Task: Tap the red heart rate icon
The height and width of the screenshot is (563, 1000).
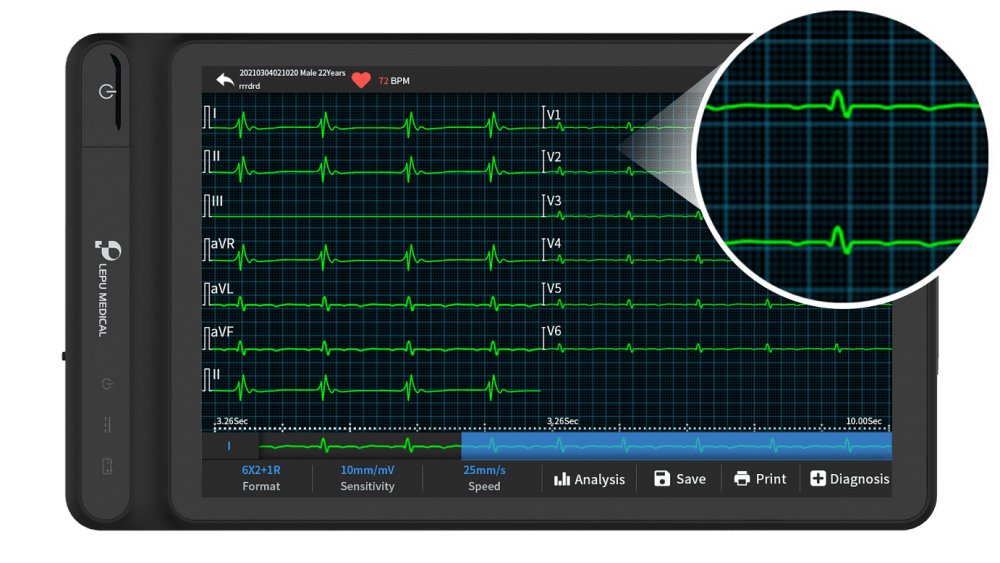Action: click(361, 80)
